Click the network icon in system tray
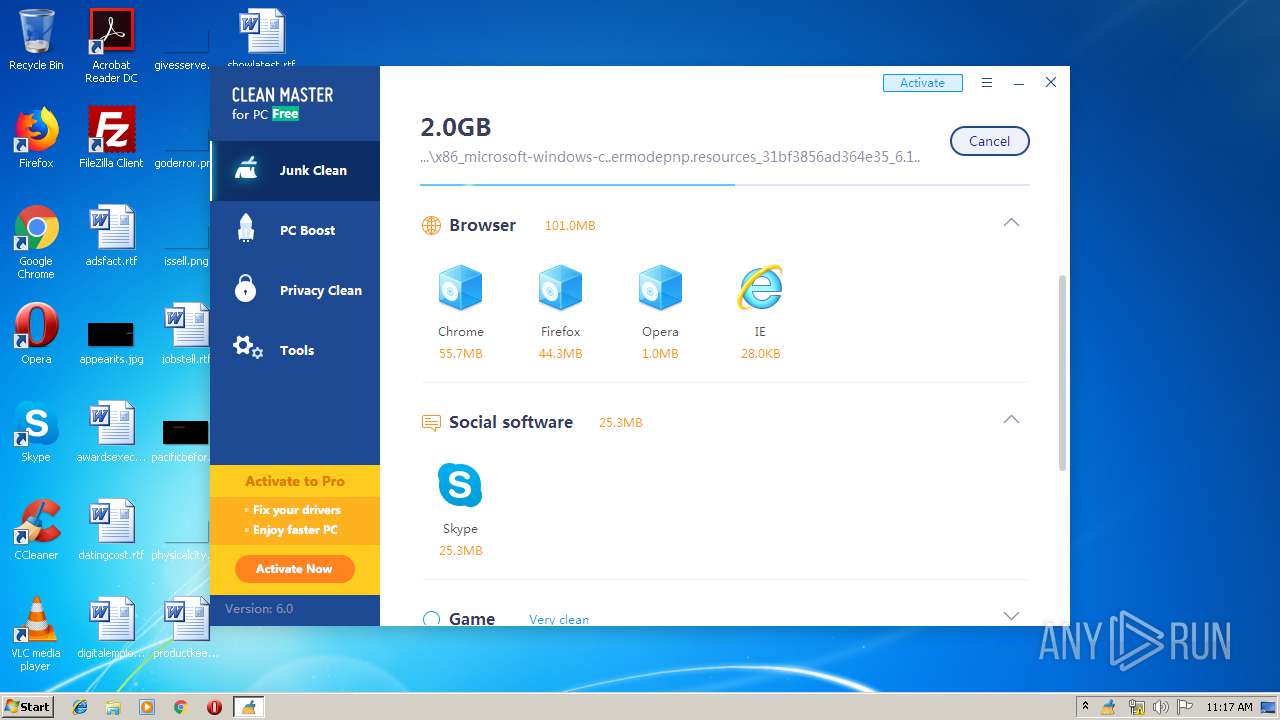Viewport: 1280px width, 720px height. 1137,707
